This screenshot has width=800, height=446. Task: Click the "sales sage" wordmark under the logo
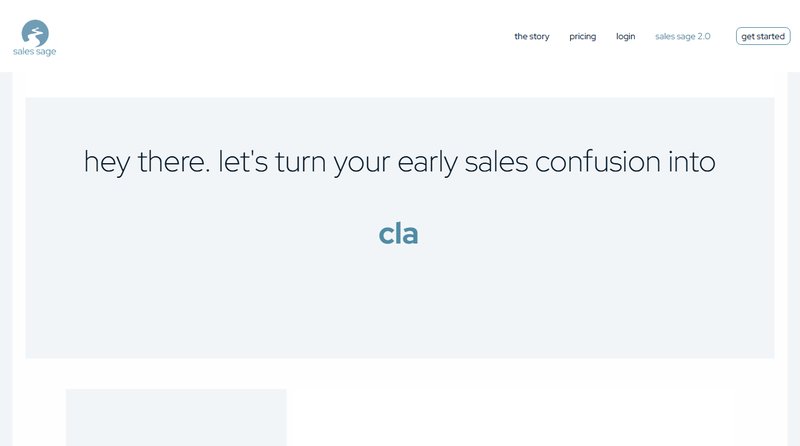coord(35,51)
